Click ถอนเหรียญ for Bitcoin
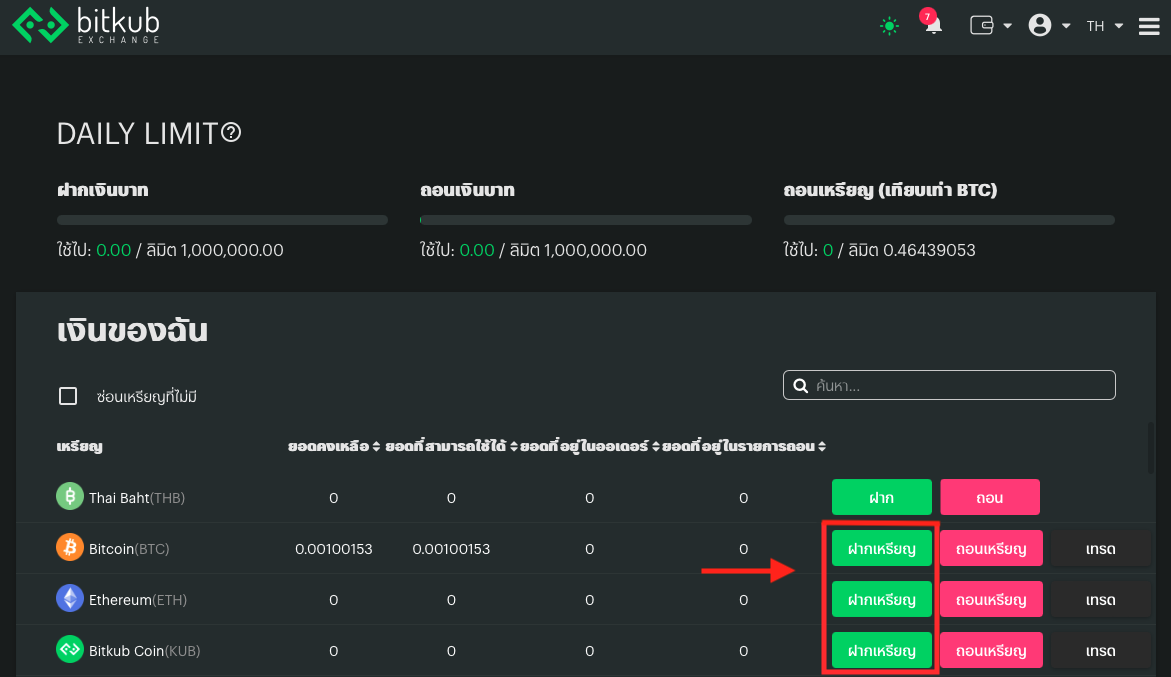Viewport: 1171px width, 677px height. [x=991, y=548]
